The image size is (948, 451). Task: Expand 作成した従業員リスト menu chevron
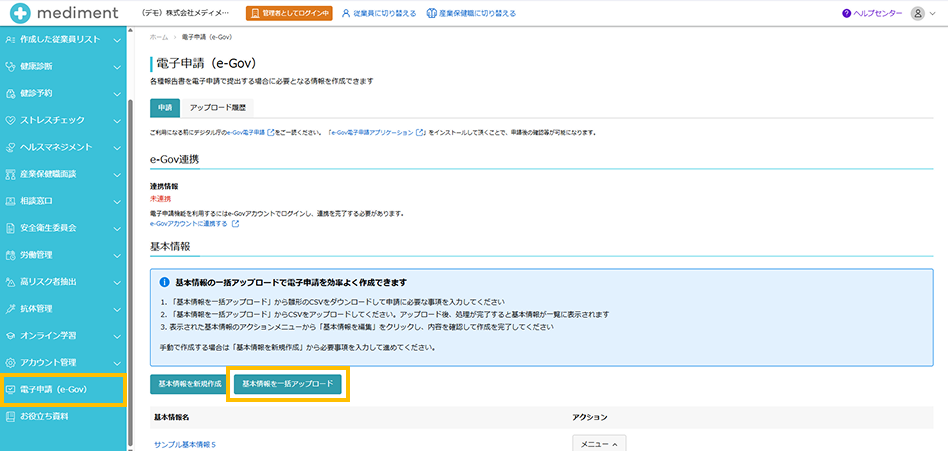[x=117, y=40]
